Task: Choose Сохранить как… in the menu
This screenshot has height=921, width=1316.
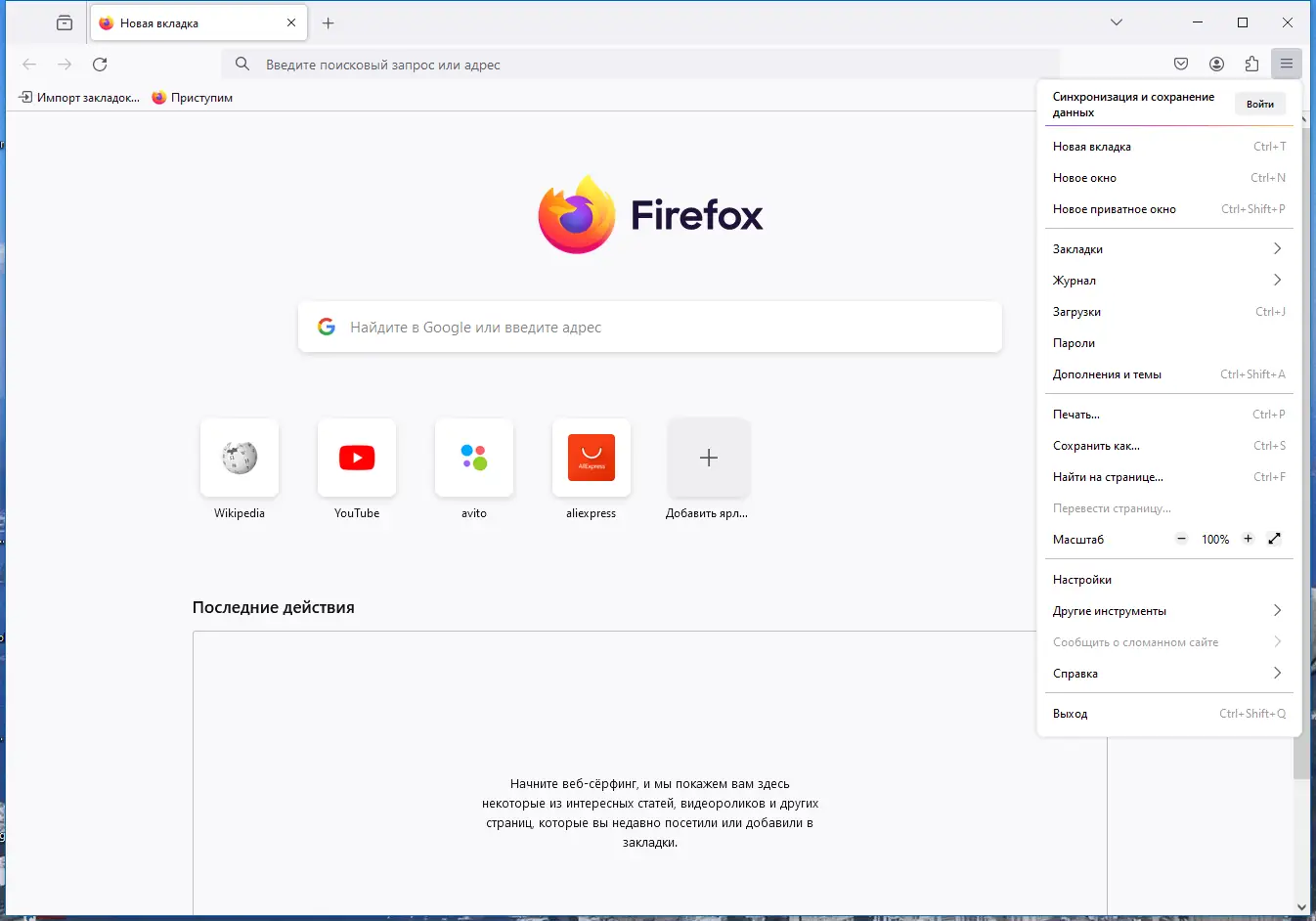Action: 1169,446
